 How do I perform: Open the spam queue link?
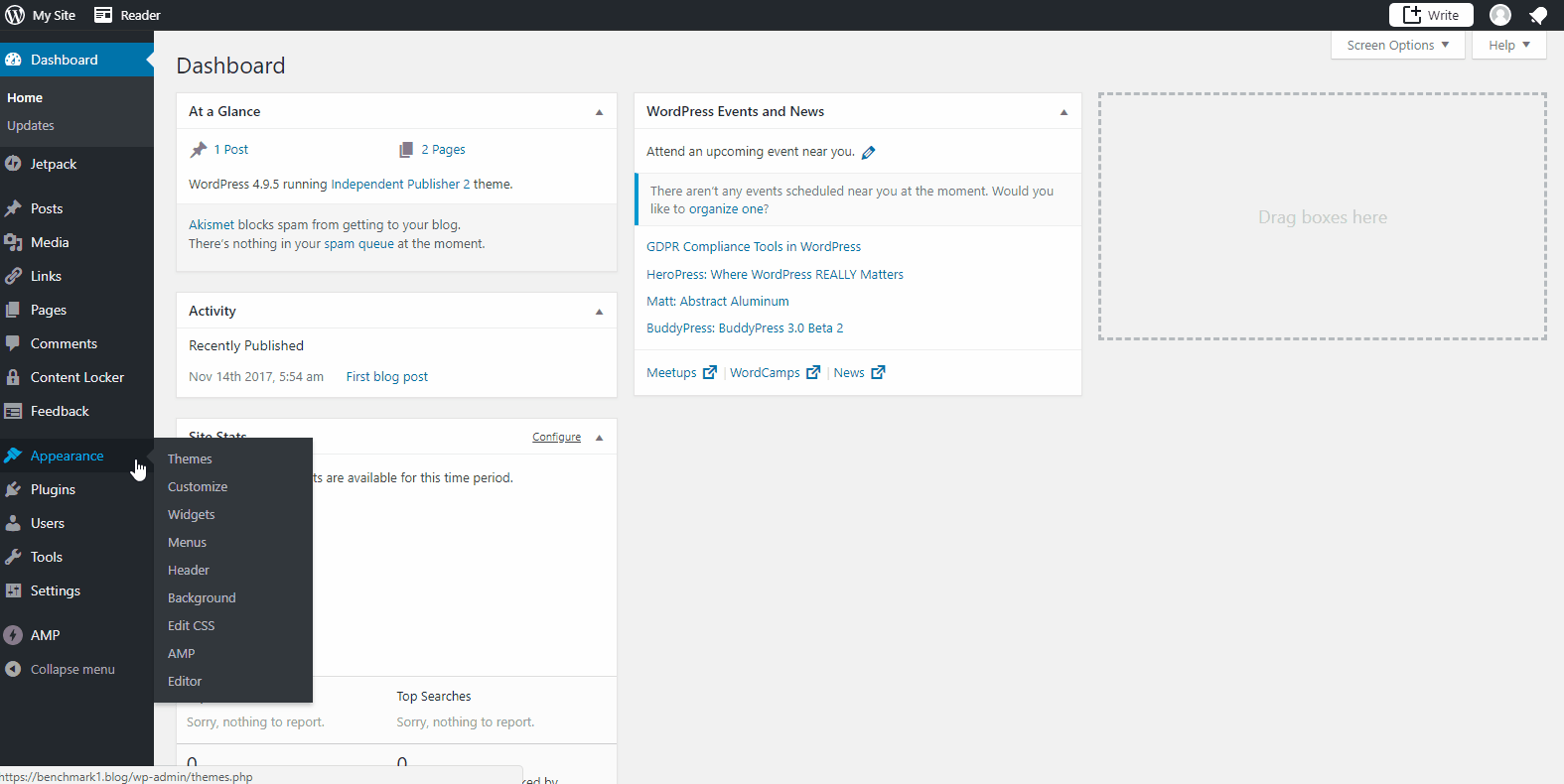click(358, 243)
